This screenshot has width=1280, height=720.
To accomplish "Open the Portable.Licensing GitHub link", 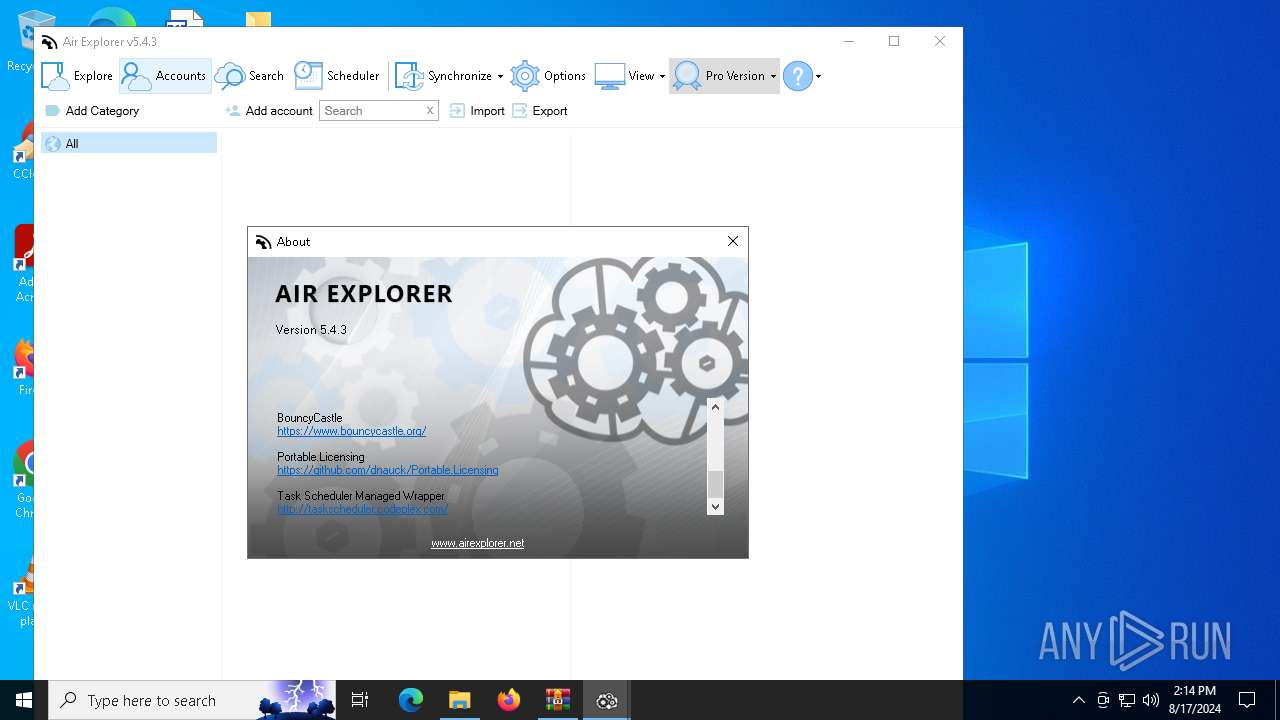I will point(388,470).
